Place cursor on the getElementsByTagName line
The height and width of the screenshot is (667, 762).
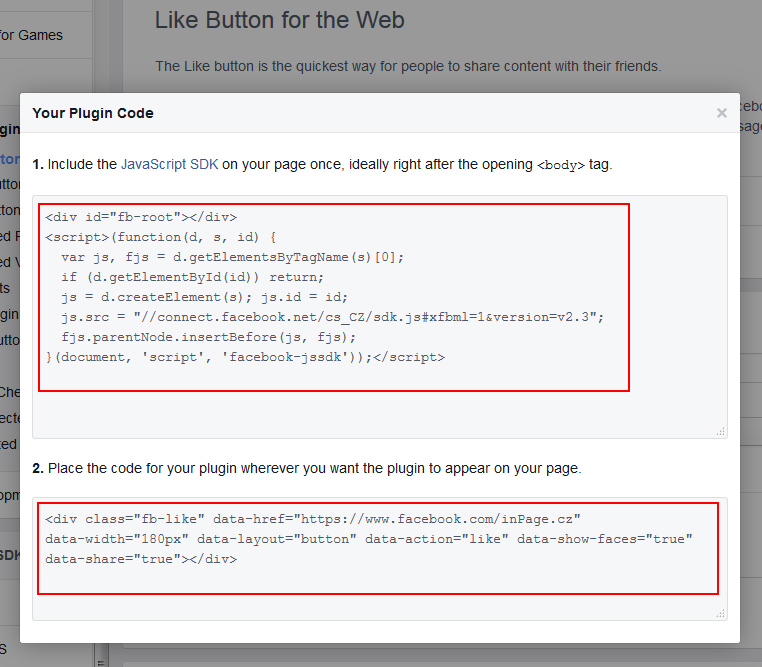pos(232,257)
